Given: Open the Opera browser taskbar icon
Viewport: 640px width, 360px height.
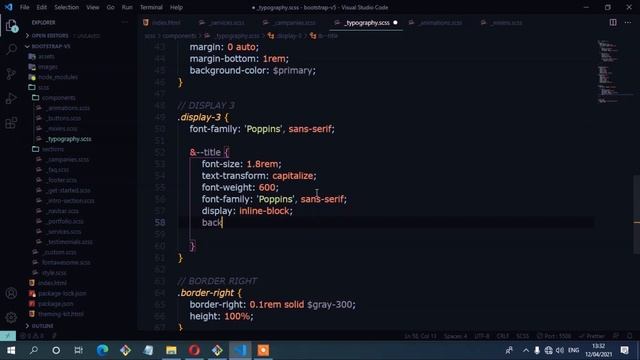Looking at the screenshot, I should [x=194, y=350].
